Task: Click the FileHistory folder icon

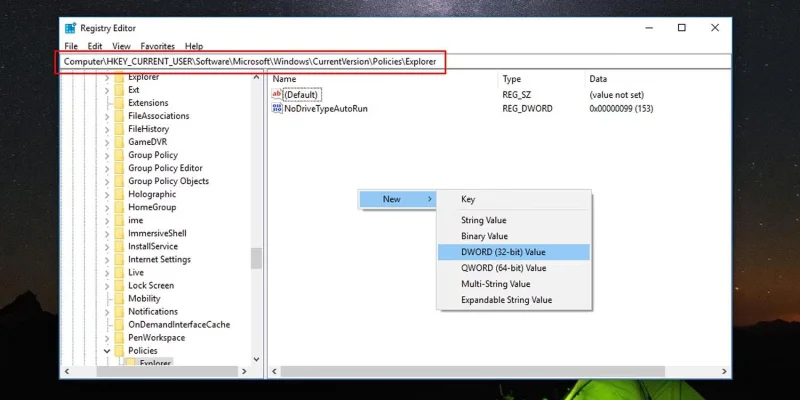Action: click(x=119, y=129)
